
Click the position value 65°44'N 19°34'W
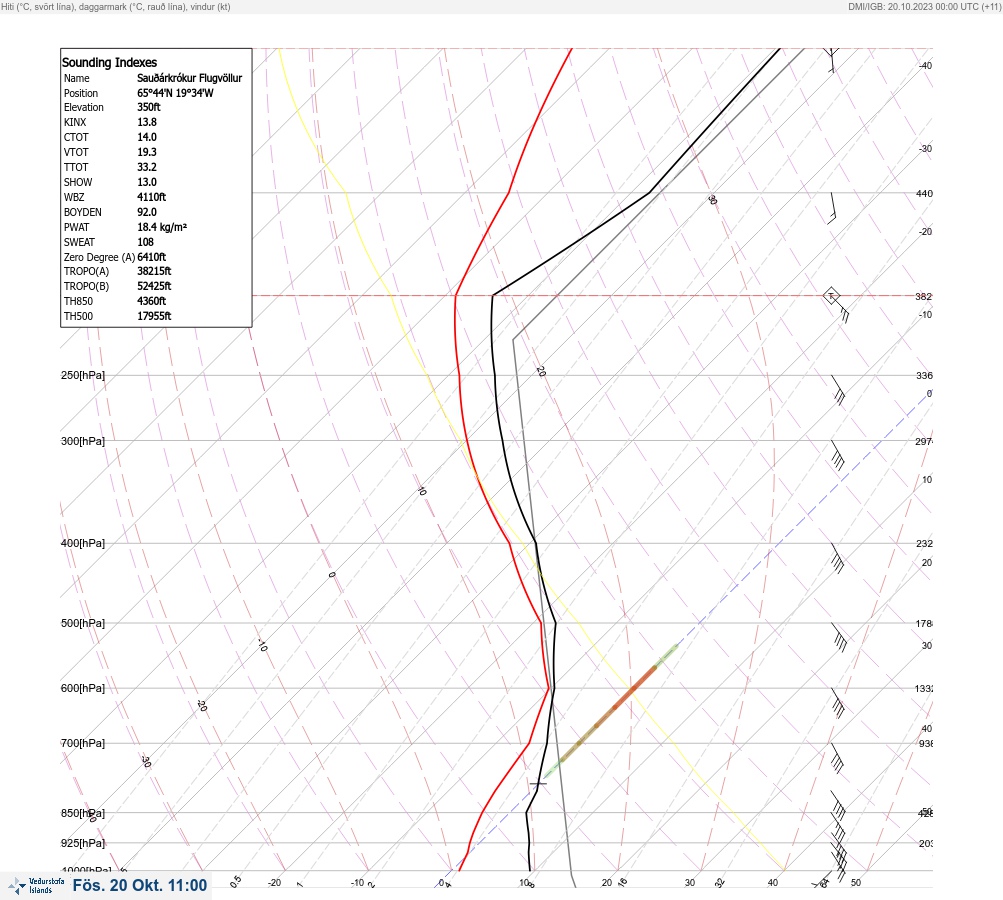[175, 93]
